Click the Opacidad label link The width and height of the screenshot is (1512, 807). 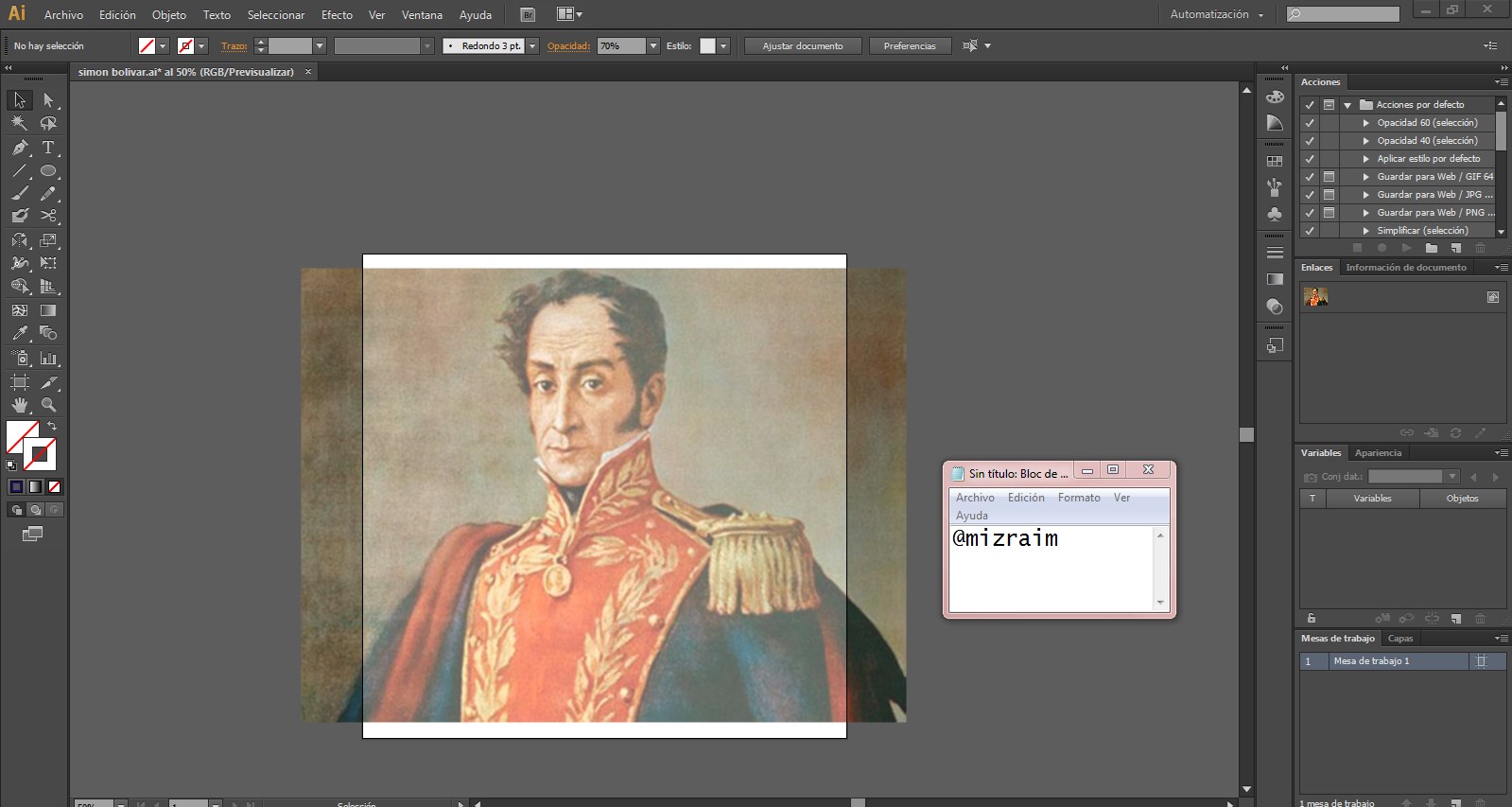[x=568, y=45]
